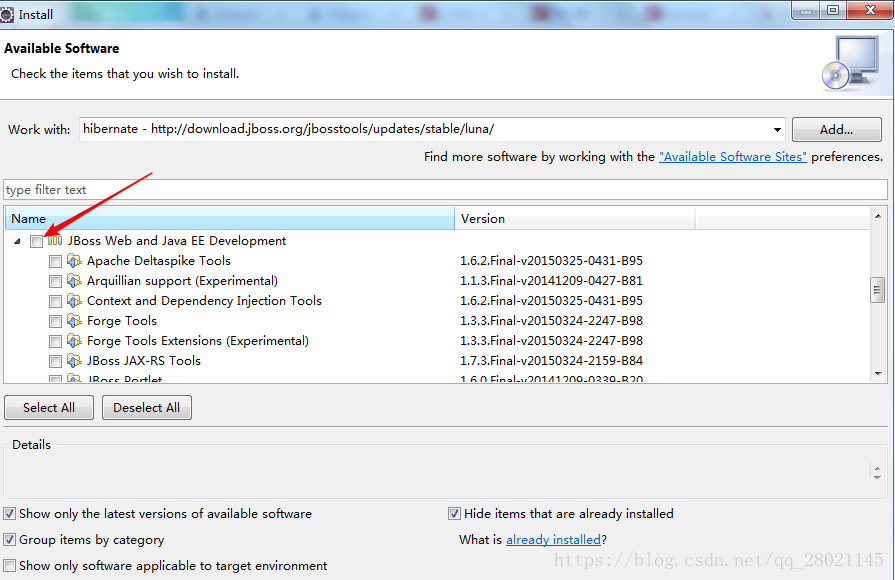Click the Select All button
895x580 pixels.
tap(49, 408)
